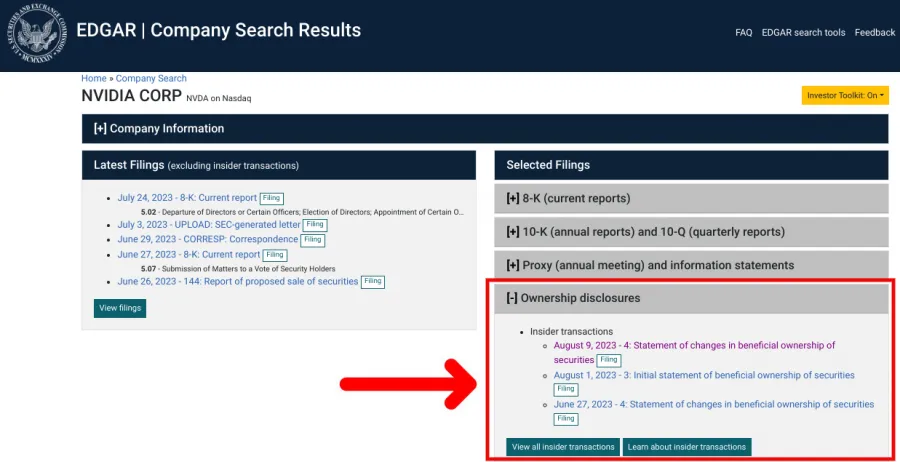Open July 24, 2023 8-K Current report

pyautogui.click(x=187, y=198)
